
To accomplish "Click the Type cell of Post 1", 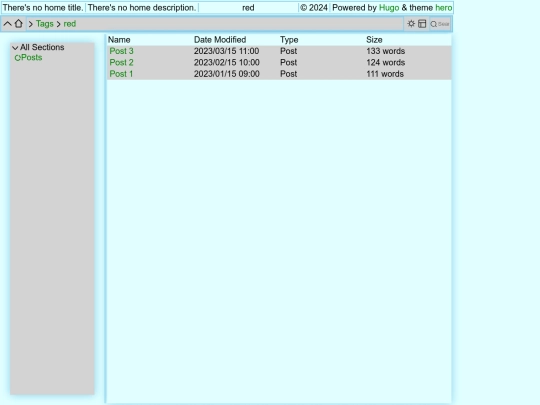I will coord(288,74).
